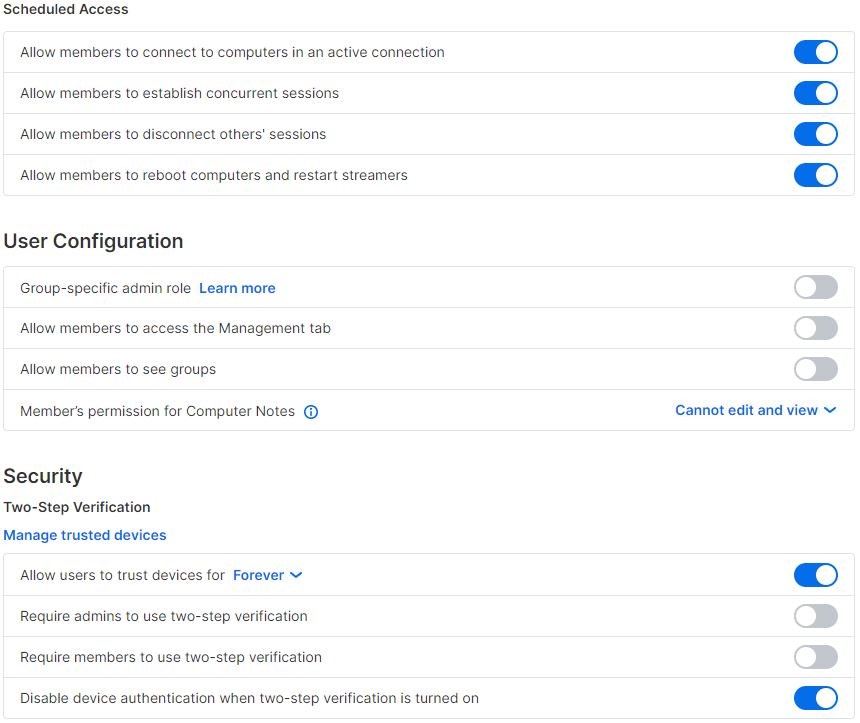Open the Cannot edit and view dropdown

tap(755, 410)
